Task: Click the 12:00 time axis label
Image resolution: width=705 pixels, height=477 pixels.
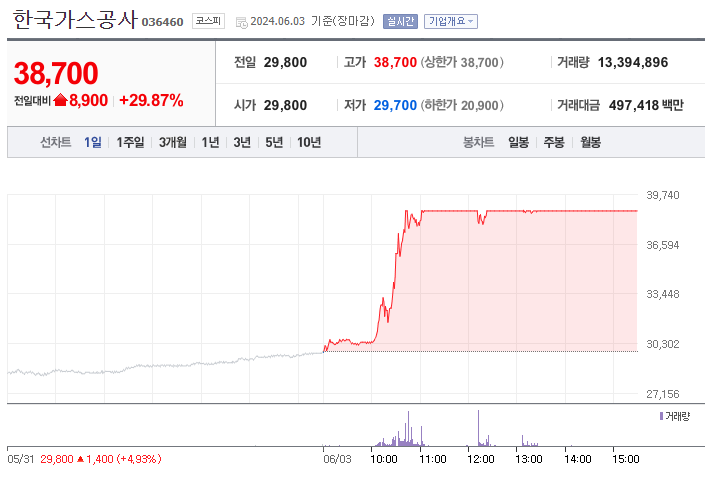Action: click(481, 459)
